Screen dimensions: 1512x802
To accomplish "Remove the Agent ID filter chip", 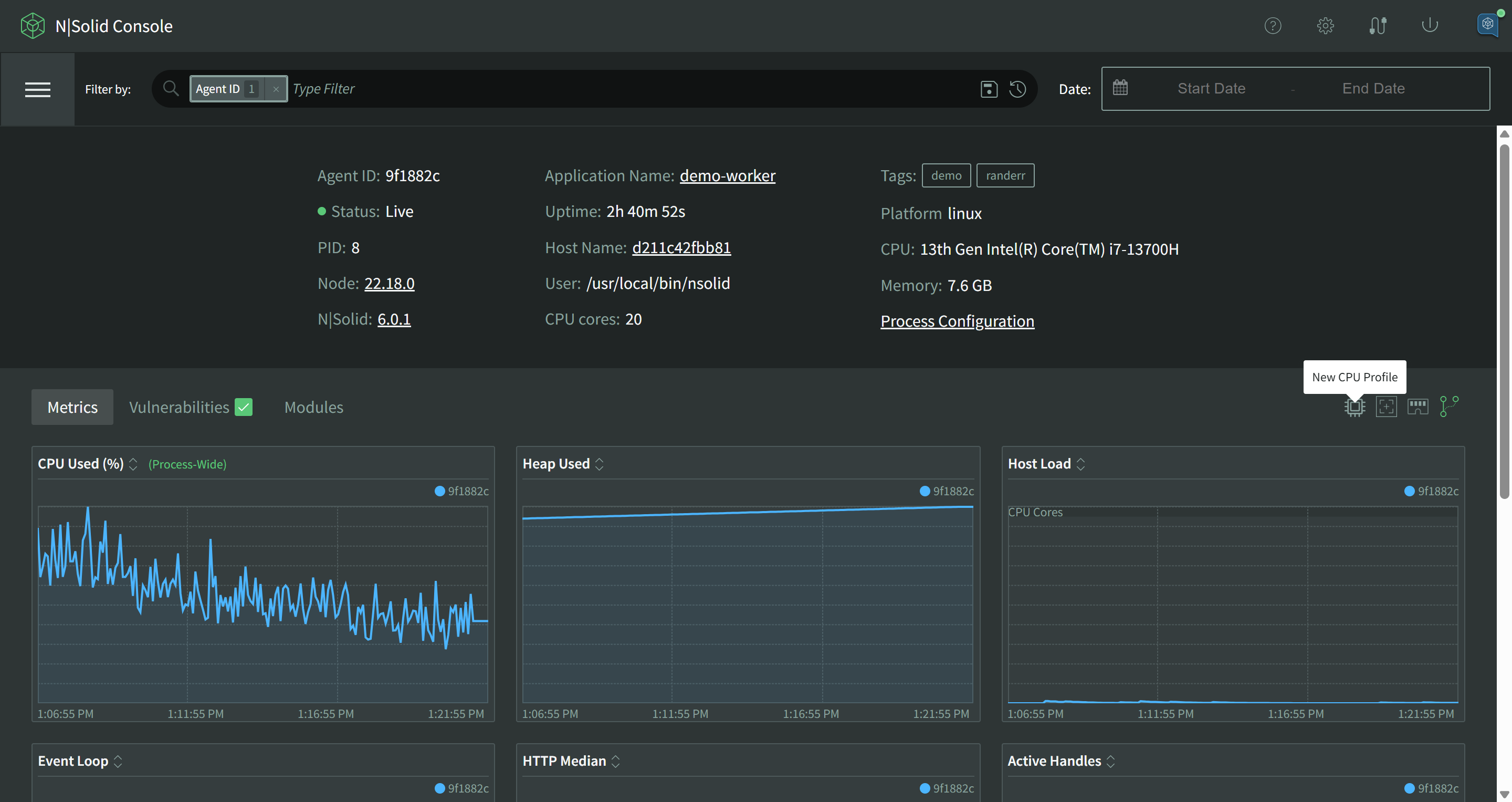I will click(275, 89).
